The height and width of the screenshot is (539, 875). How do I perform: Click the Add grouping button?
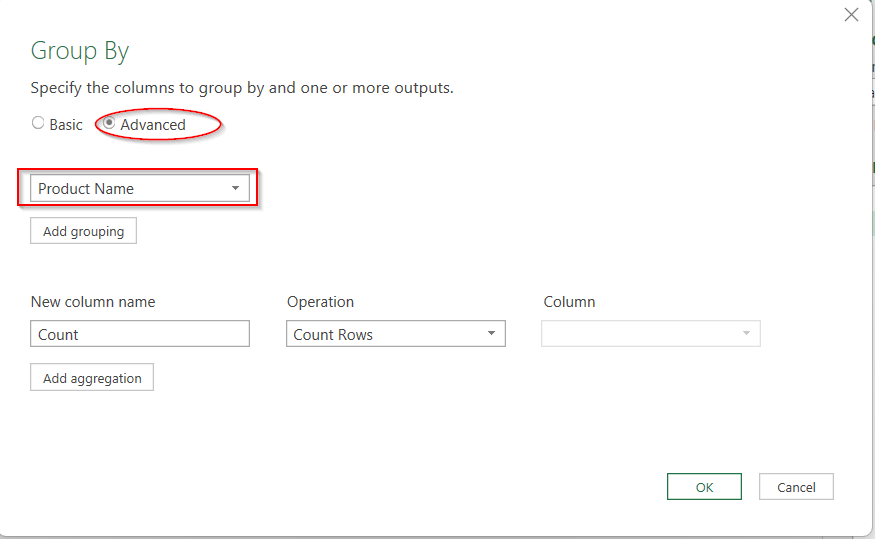click(x=83, y=231)
